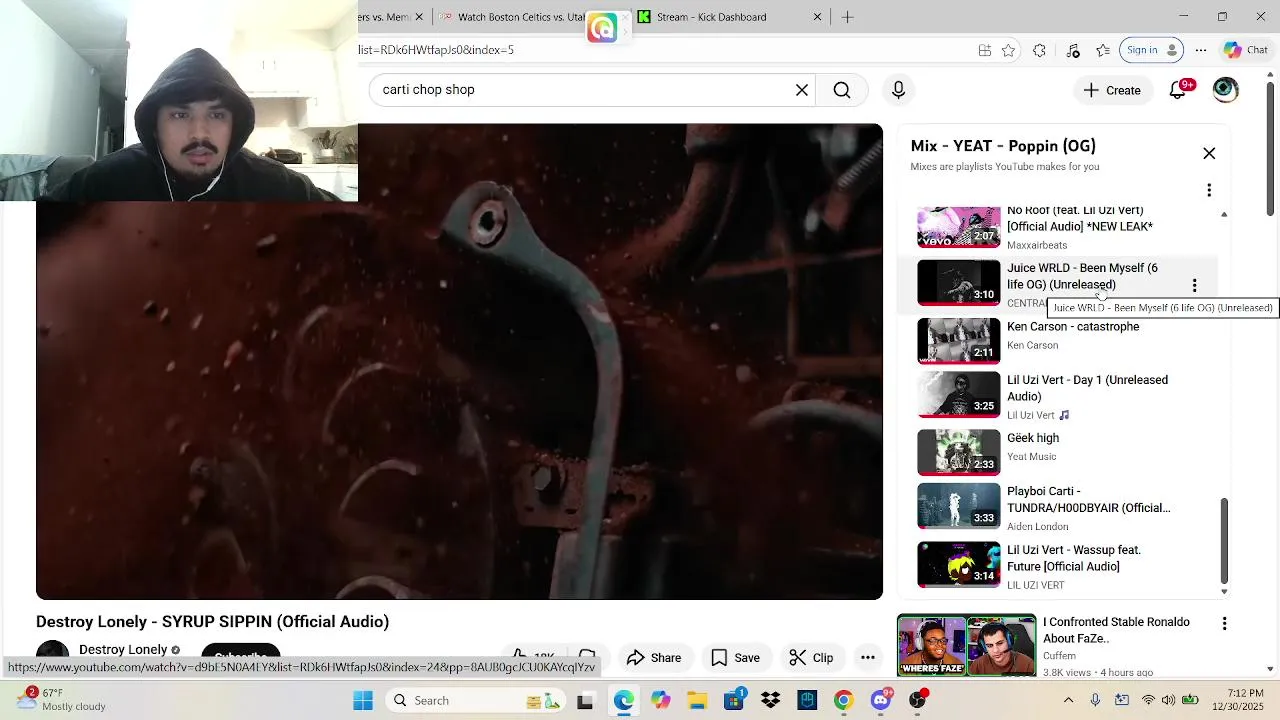Screen dimensions: 1280x720
Task: Save the video to a playlist
Action: pos(735,657)
